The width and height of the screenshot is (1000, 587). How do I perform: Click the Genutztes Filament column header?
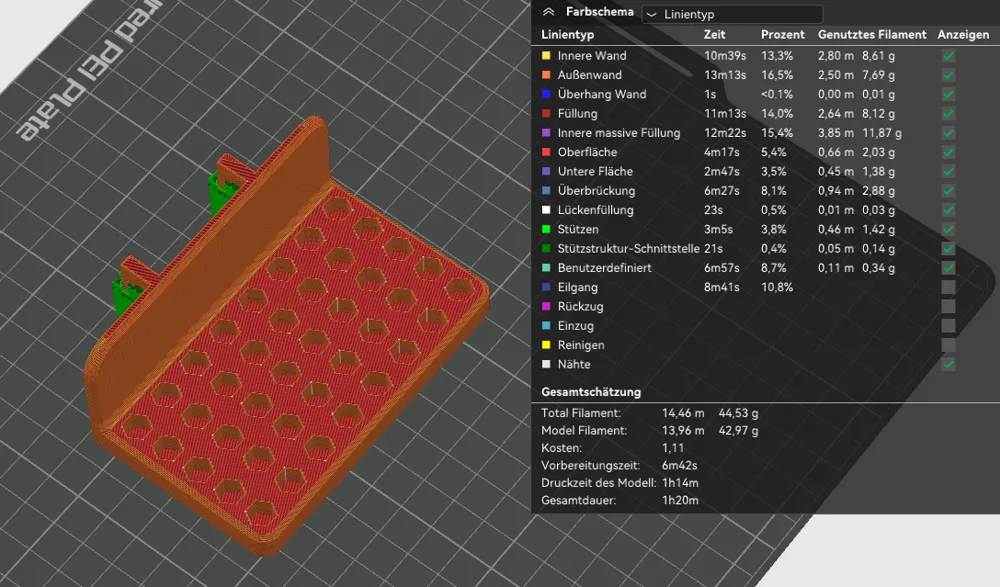click(x=872, y=34)
